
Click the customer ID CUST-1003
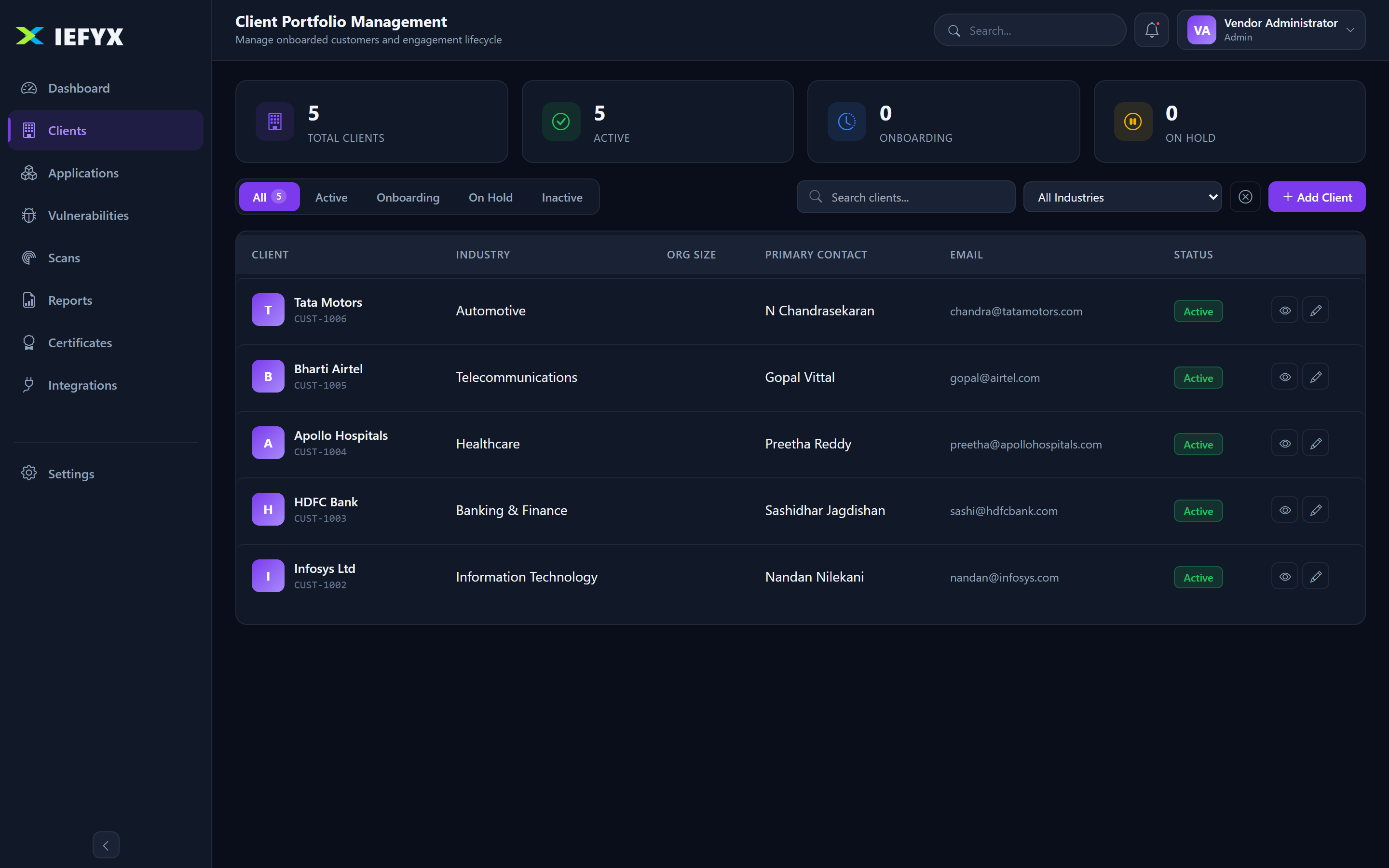click(320, 518)
